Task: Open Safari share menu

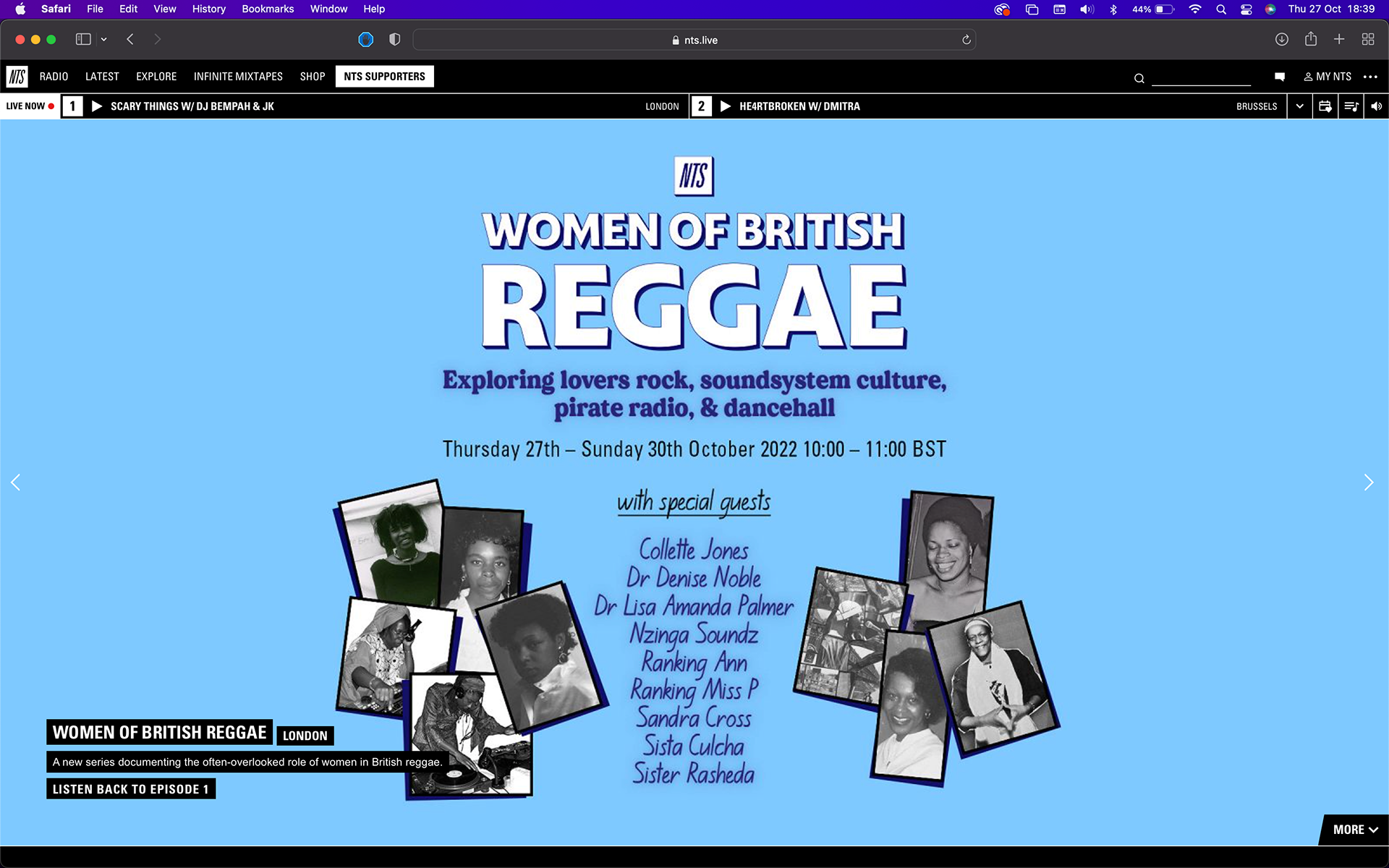Action: (x=1311, y=39)
